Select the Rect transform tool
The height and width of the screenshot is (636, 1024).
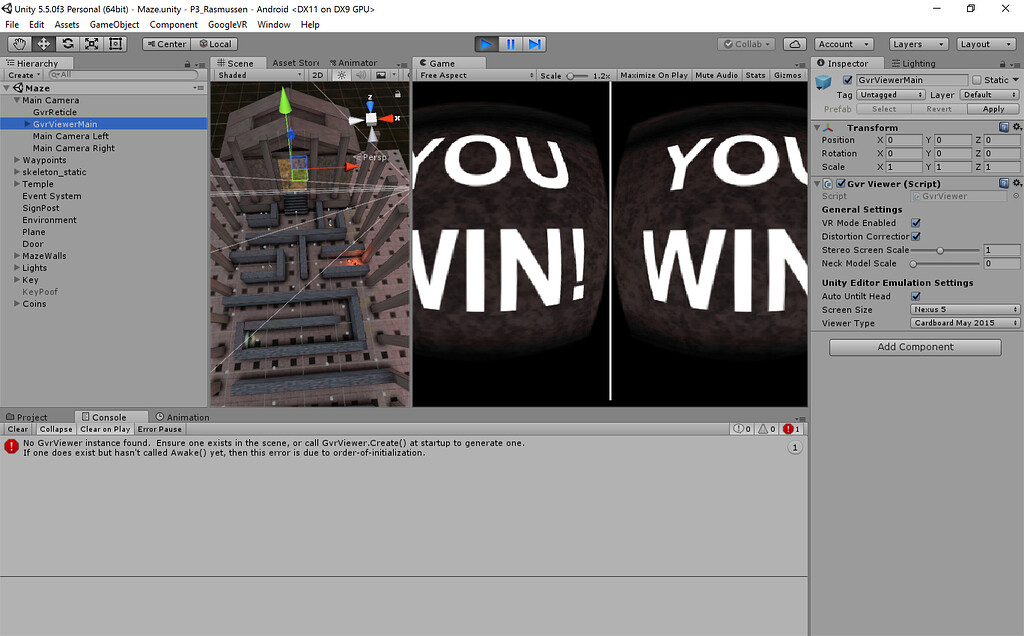[115, 43]
